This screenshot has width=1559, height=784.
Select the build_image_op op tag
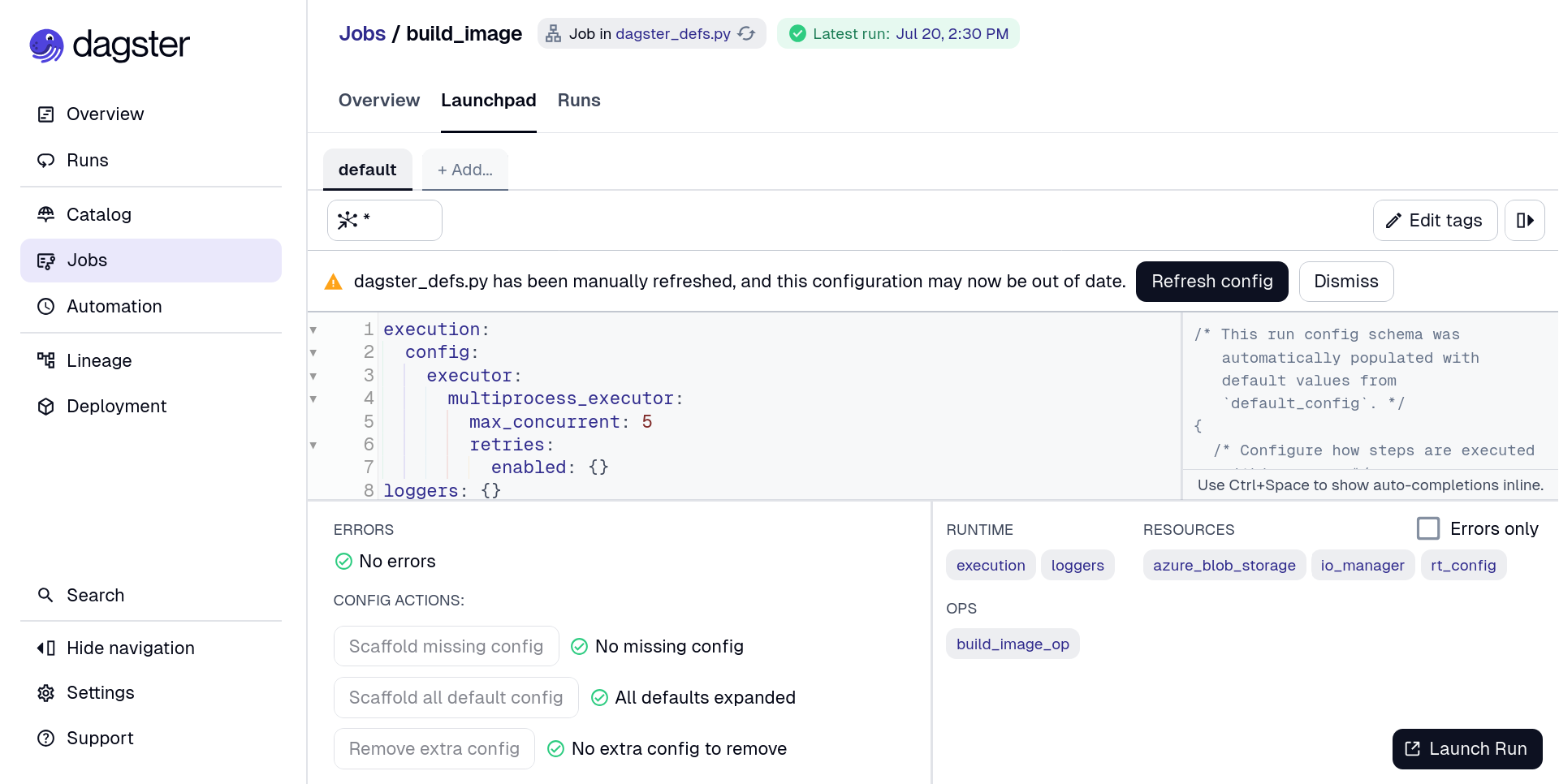point(1013,644)
